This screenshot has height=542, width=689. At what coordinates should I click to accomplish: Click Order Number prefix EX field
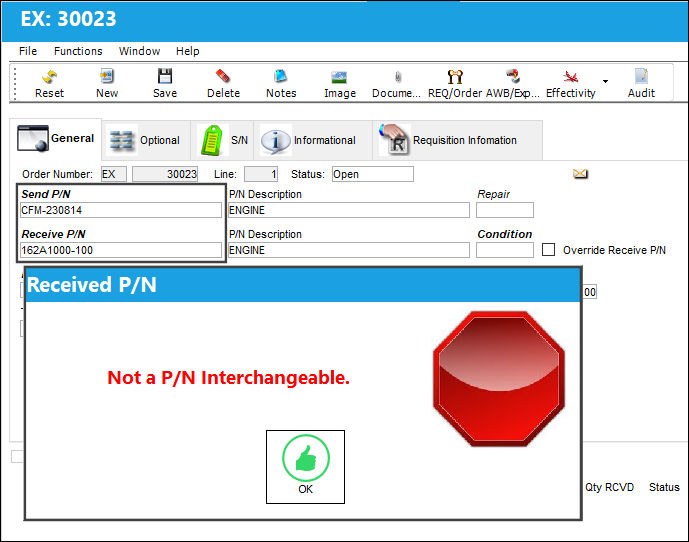click(x=113, y=174)
